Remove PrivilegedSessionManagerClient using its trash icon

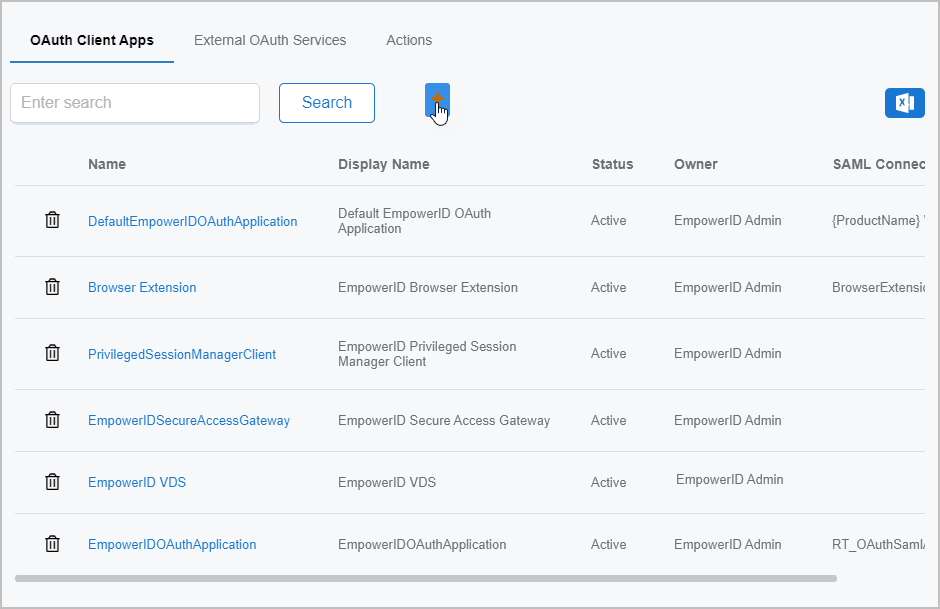(52, 353)
